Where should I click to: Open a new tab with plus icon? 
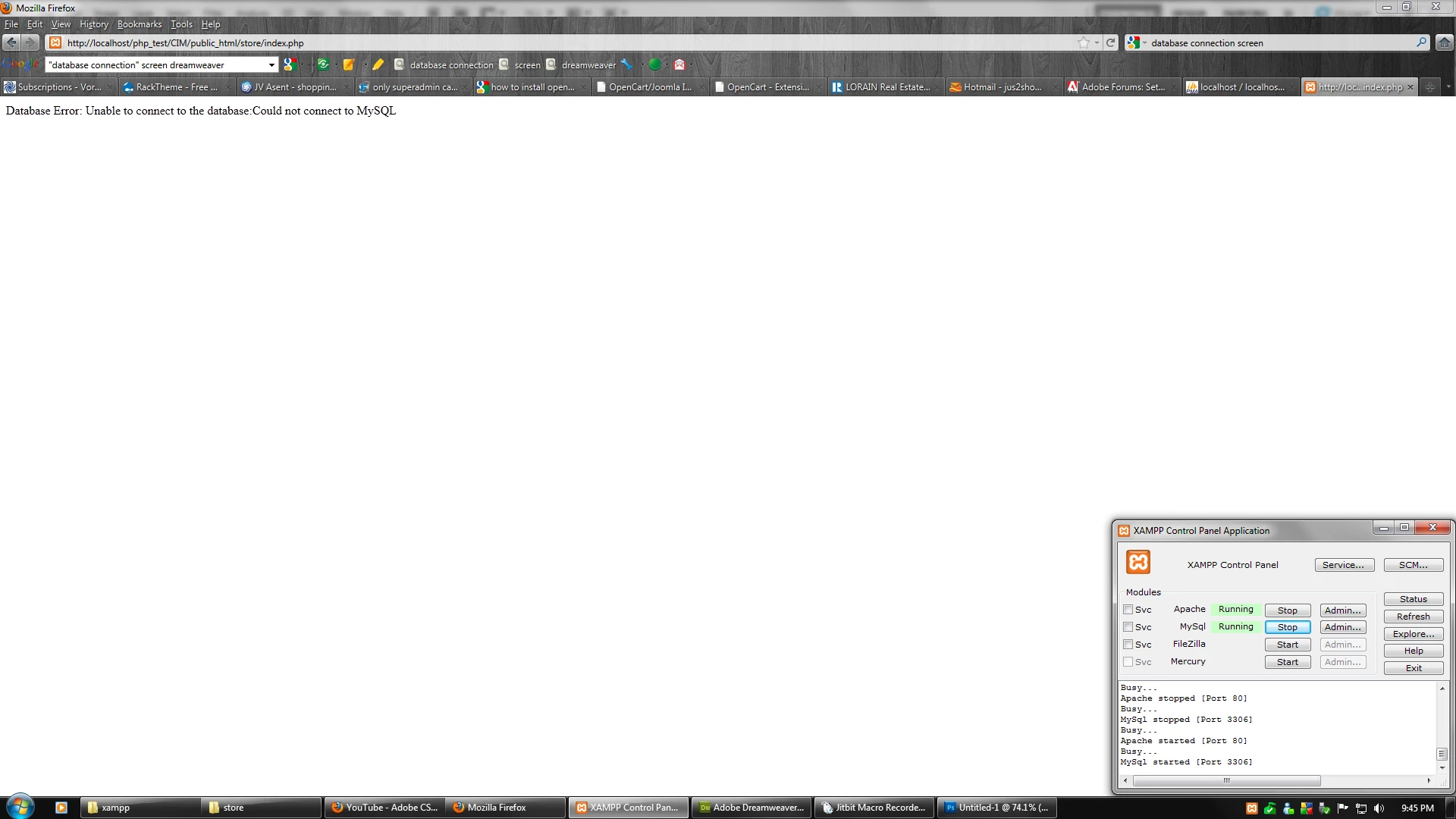coord(1429,87)
